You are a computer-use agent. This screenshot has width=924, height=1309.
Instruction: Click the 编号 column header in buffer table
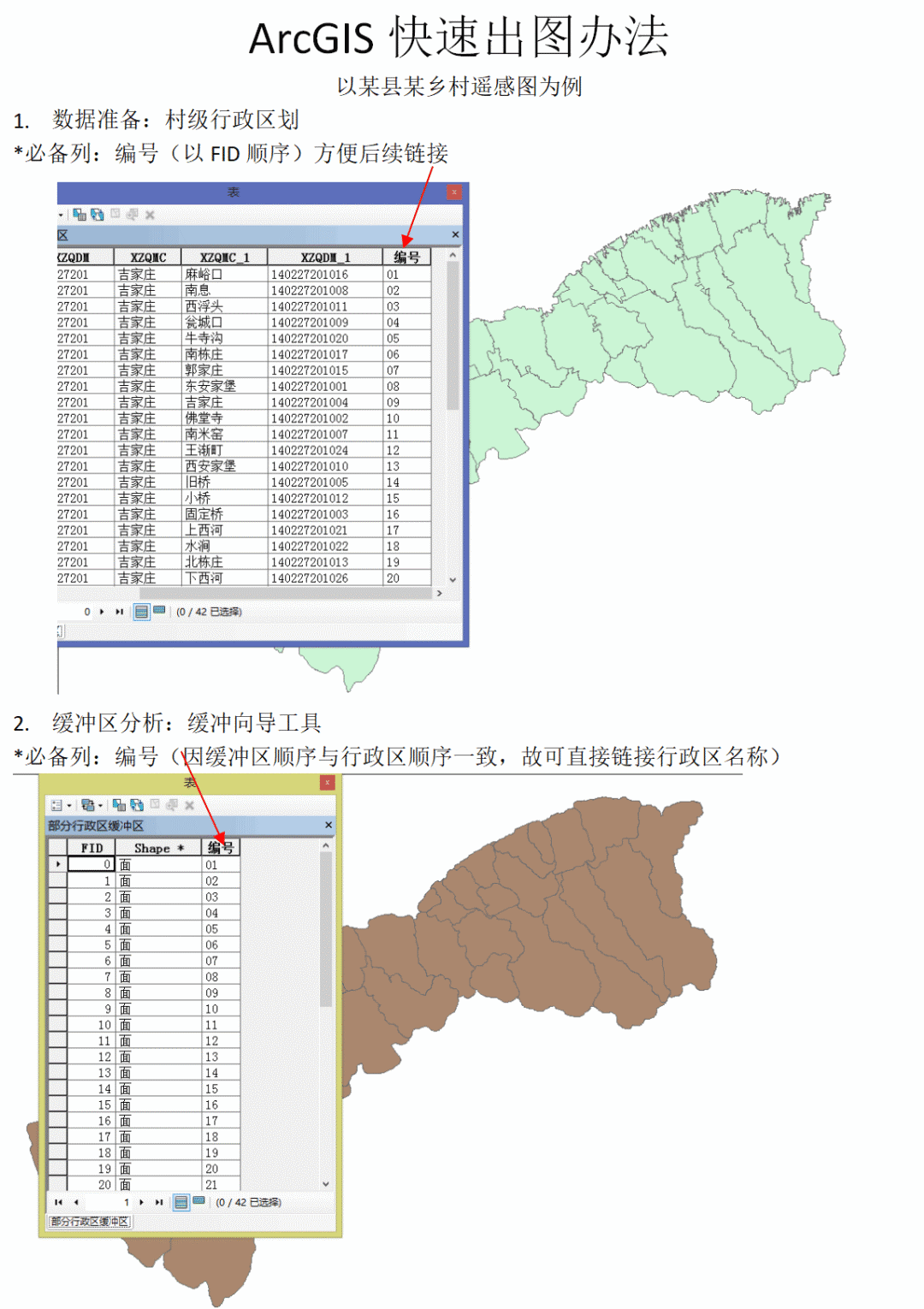pyautogui.click(x=221, y=848)
